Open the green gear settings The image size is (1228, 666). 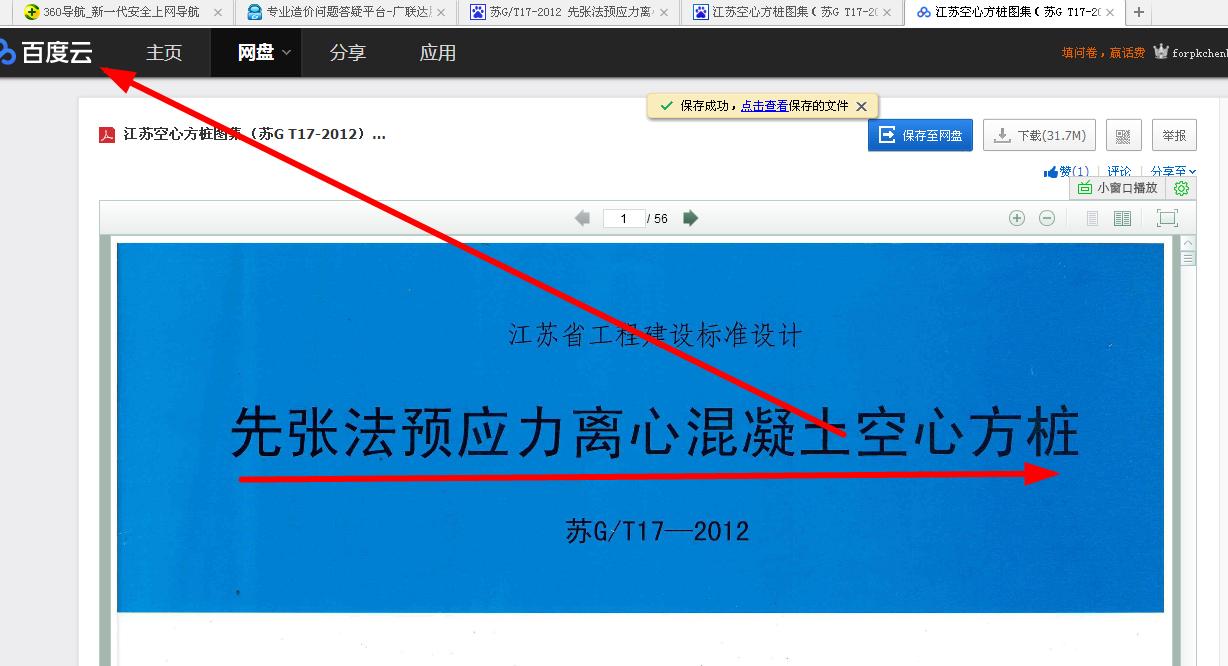click(1182, 188)
